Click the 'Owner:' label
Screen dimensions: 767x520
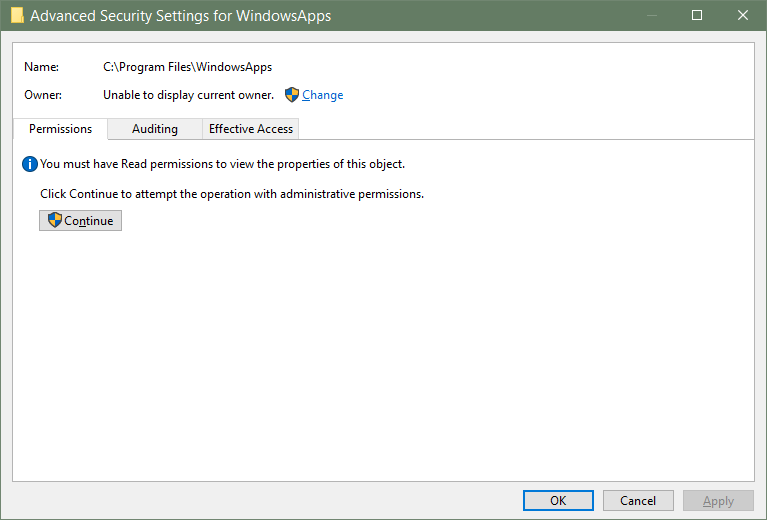pos(43,95)
